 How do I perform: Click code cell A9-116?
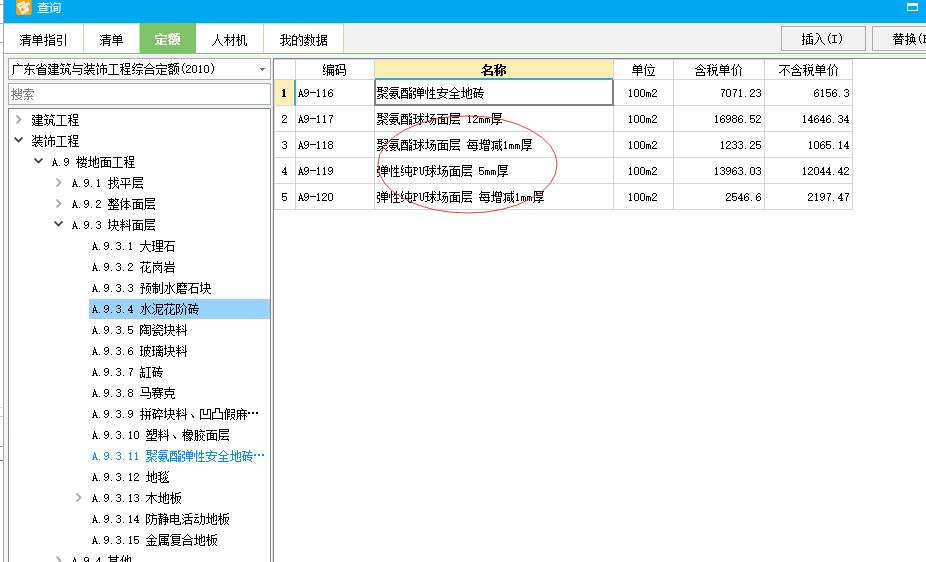[x=334, y=93]
